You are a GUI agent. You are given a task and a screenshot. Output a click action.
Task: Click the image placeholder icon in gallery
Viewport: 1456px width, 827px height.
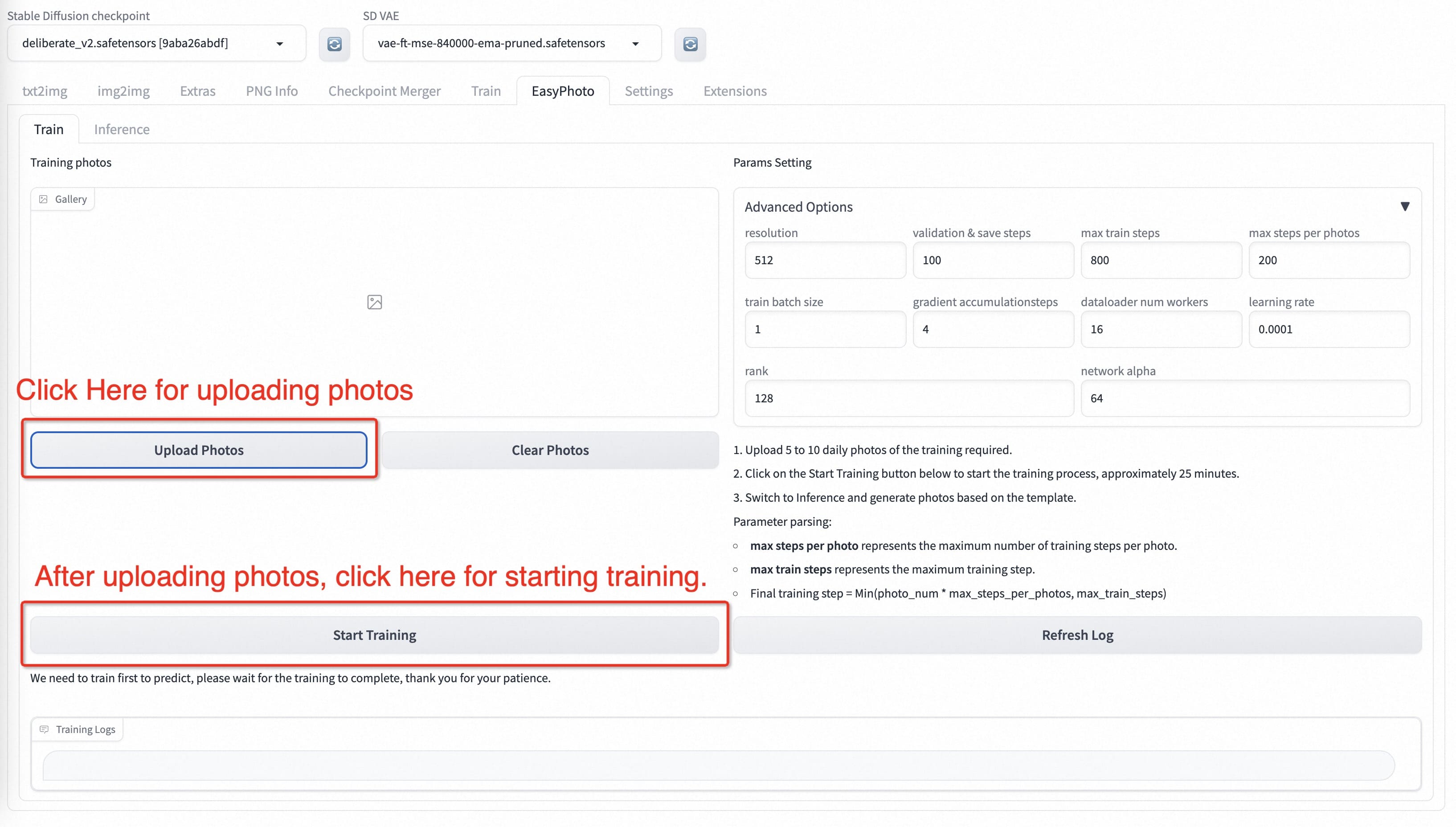pyautogui.click(x=374, y=302)
